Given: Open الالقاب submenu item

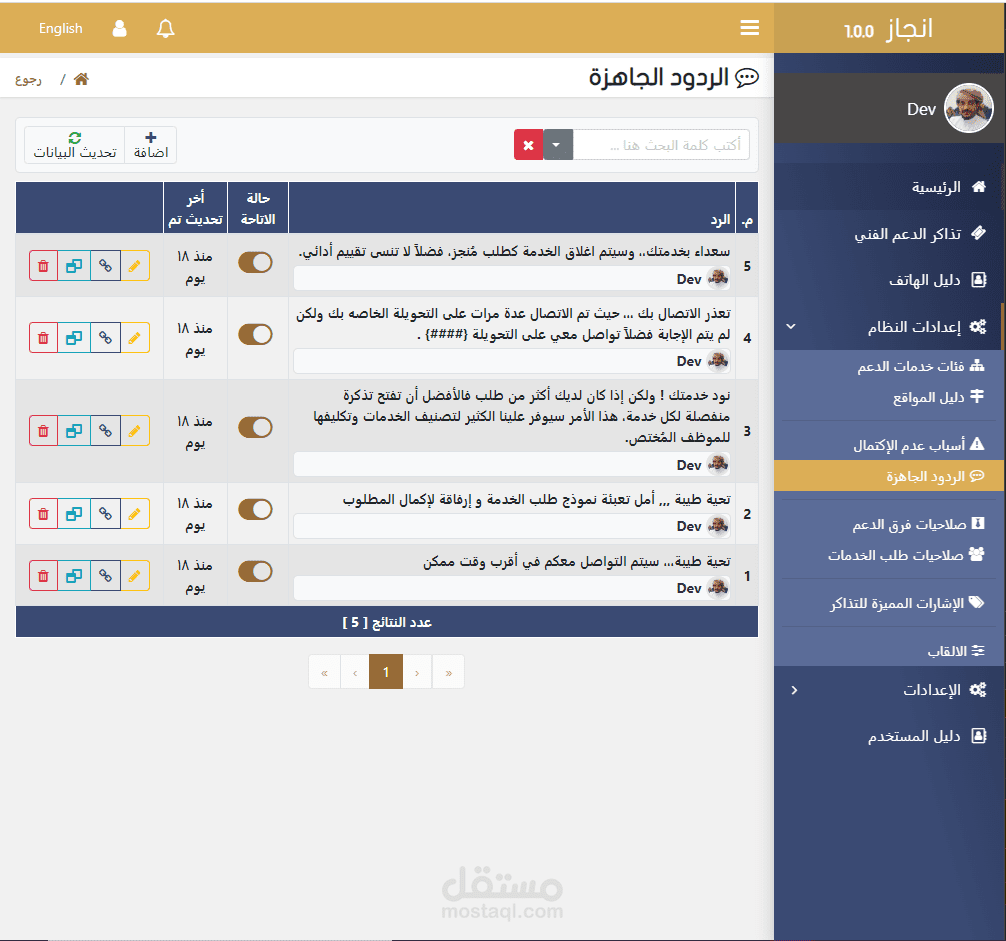Looking at the screenshot, I should pos(889,651).
